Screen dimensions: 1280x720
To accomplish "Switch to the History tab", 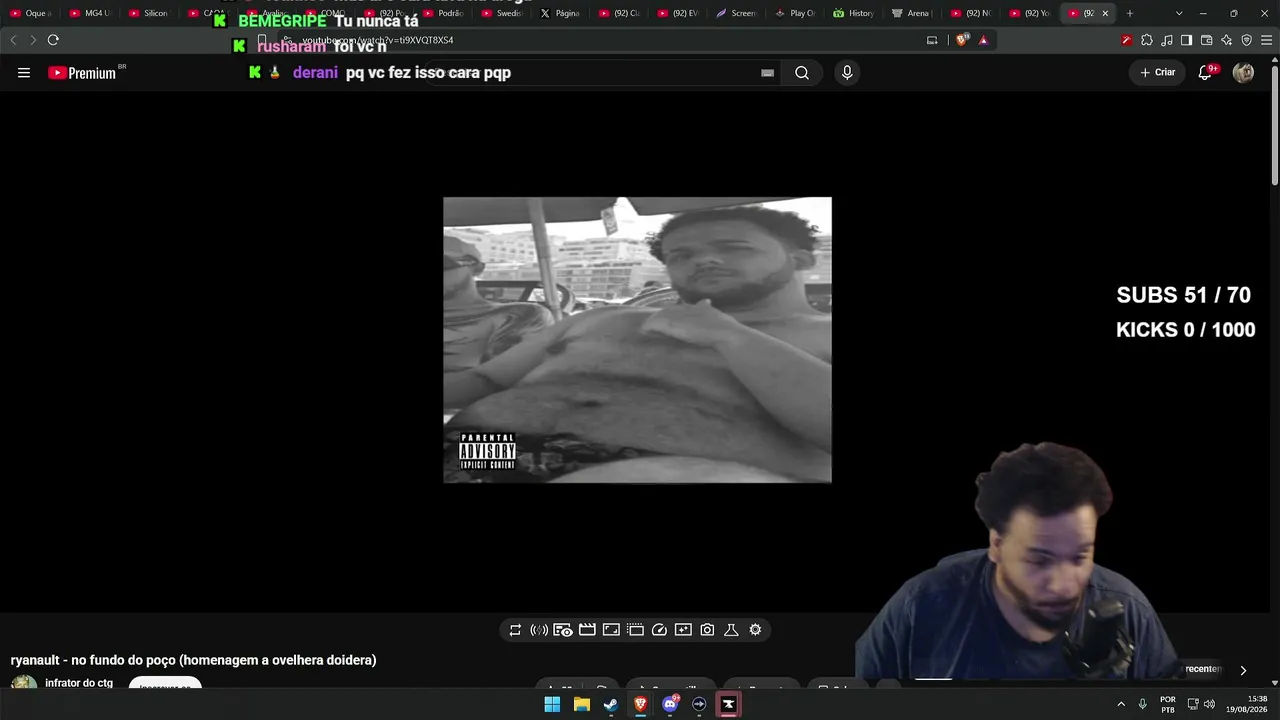I will [855, 13].
